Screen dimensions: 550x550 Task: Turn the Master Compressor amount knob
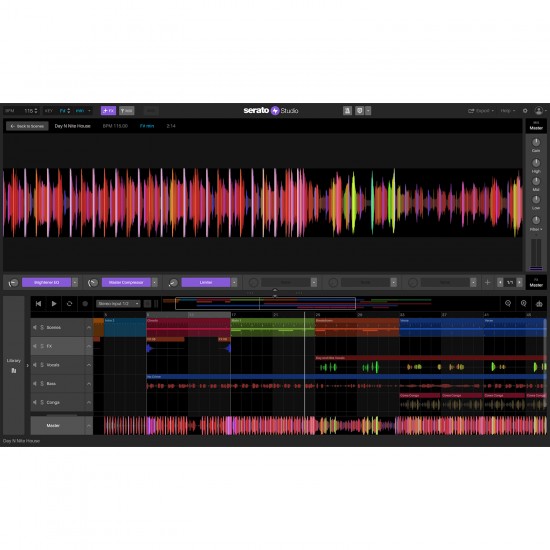coord(93,283)
